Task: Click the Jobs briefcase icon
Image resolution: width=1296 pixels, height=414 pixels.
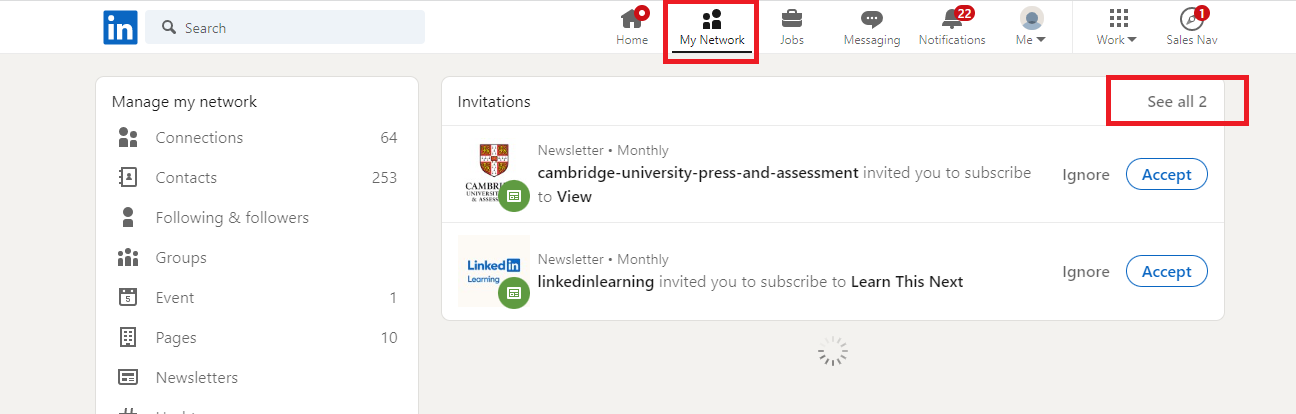Action: (791, 18)
